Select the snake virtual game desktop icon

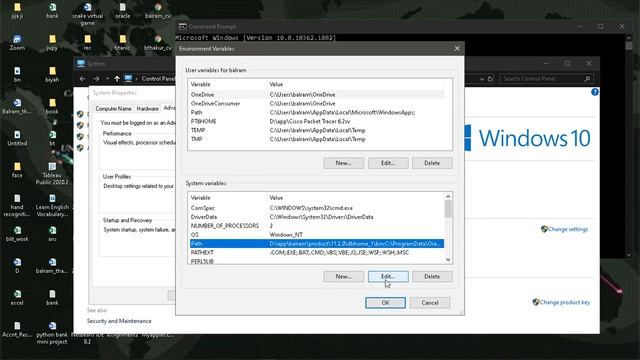point(87,14)
